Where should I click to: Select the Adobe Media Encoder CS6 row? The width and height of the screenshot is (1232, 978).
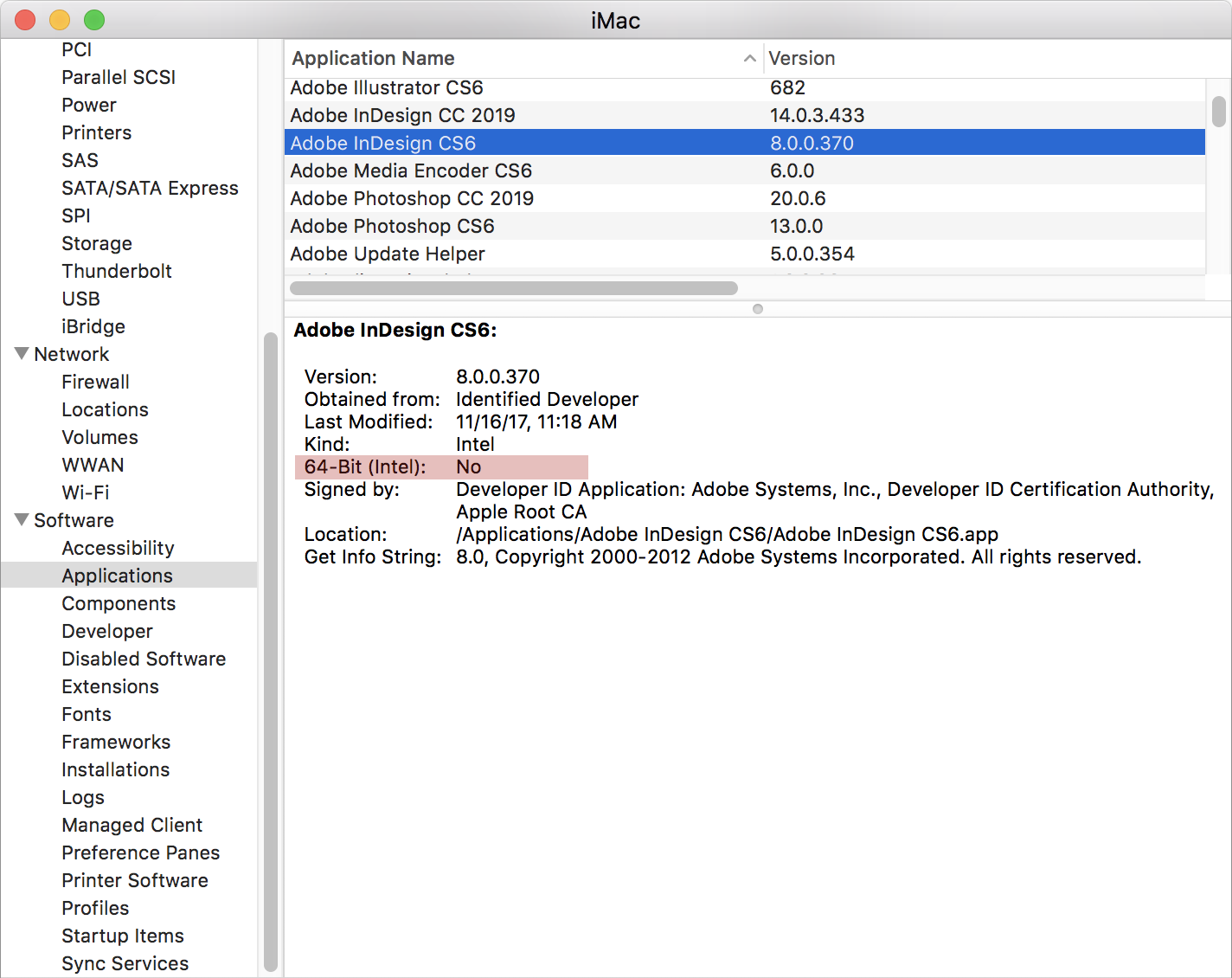[744, 171]
